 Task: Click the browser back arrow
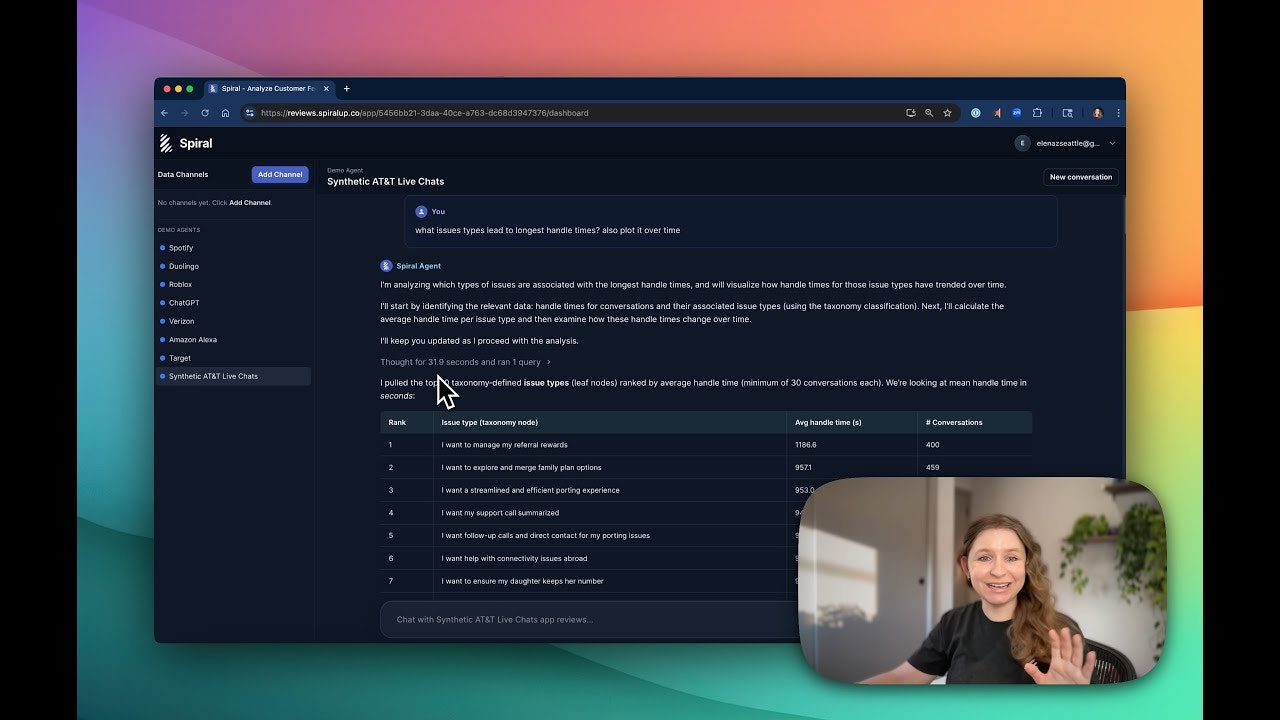point(165,113)
